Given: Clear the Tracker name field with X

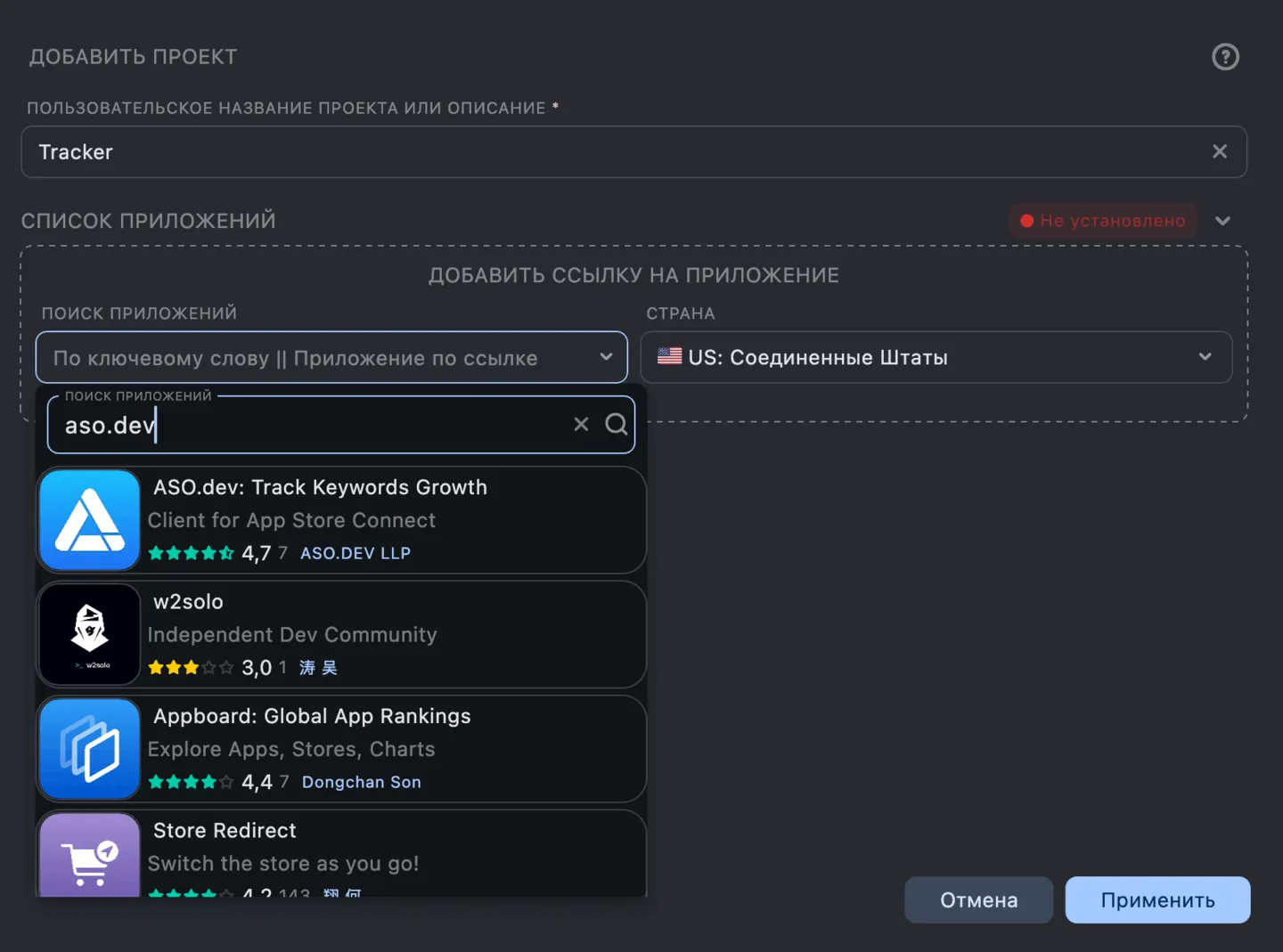Looking at the screenshot, I should click(x=1220, y=151).
